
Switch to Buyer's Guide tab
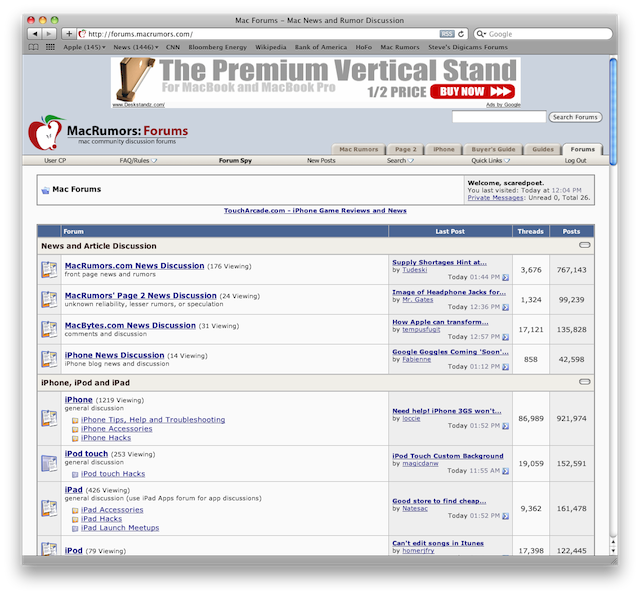(493, 149)
